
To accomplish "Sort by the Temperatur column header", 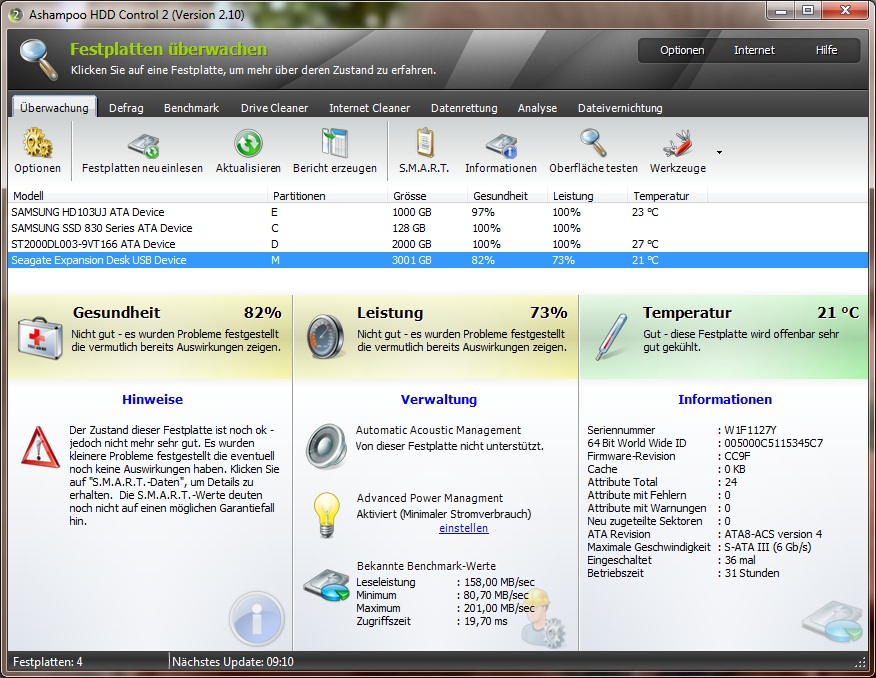I will coord(668,196).
